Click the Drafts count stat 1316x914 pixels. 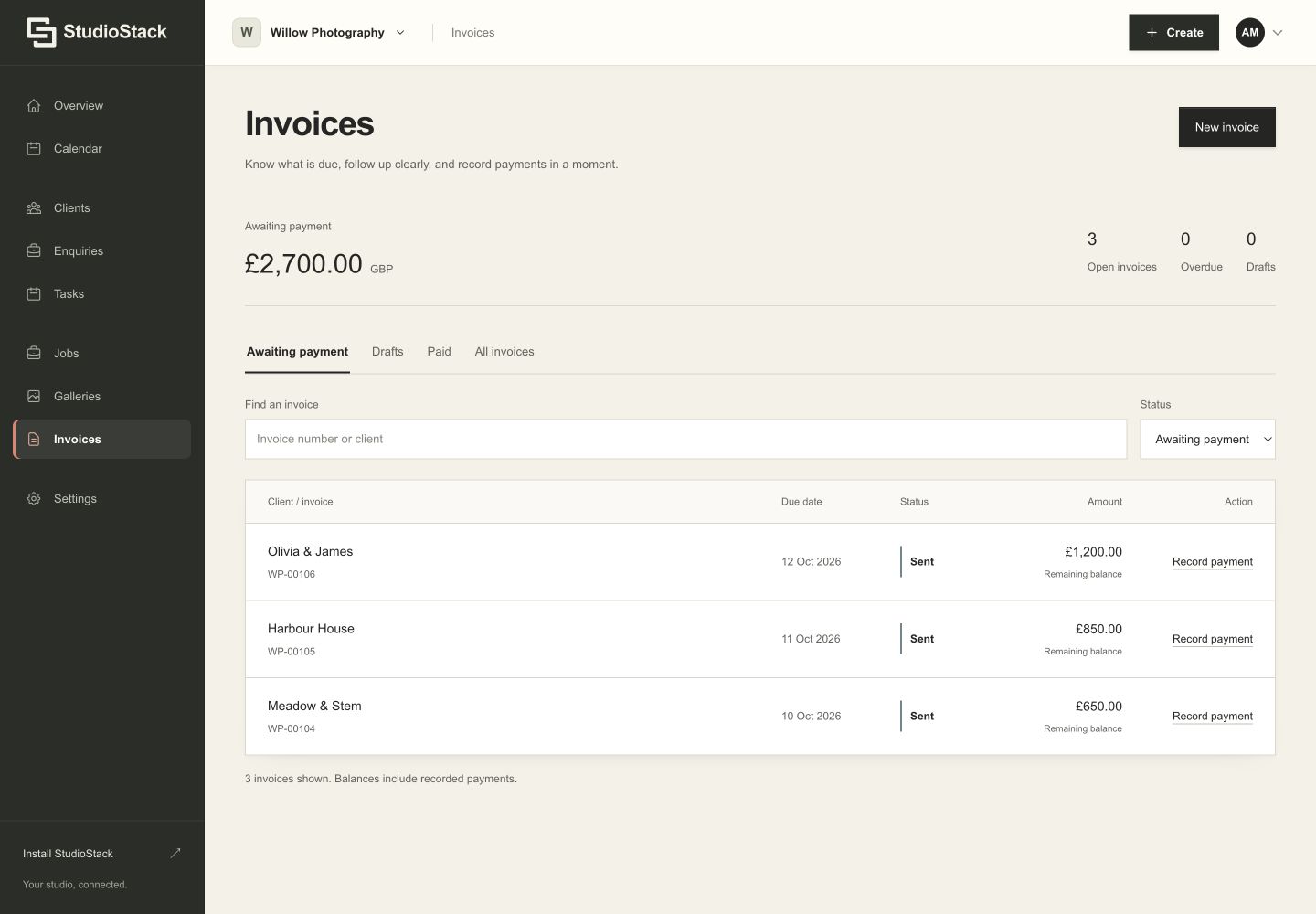point(1260,251)
